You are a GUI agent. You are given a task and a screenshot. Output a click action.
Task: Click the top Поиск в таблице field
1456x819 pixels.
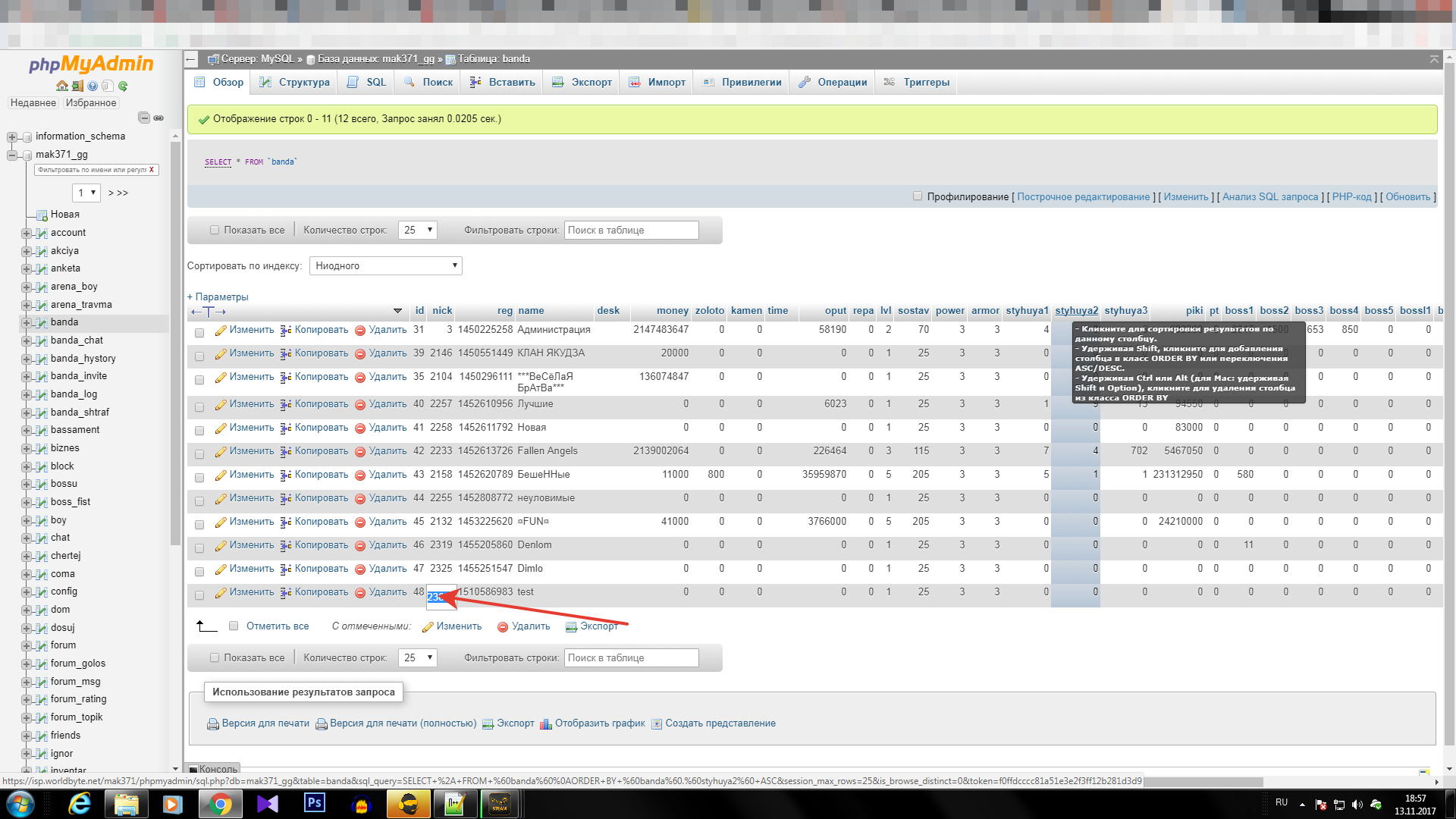(631, 231)
